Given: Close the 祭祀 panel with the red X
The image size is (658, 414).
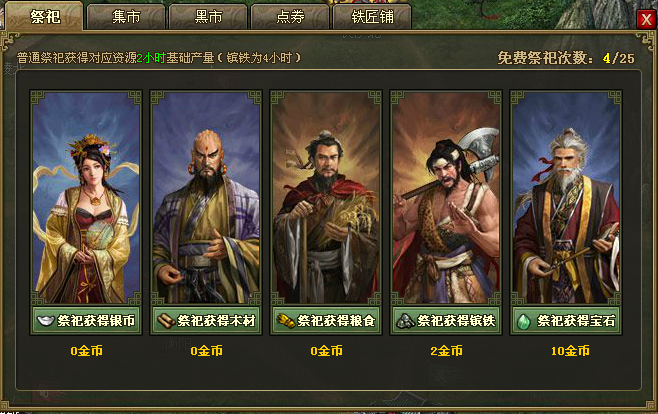Looking at the screenshot, I should click(646, 19).
